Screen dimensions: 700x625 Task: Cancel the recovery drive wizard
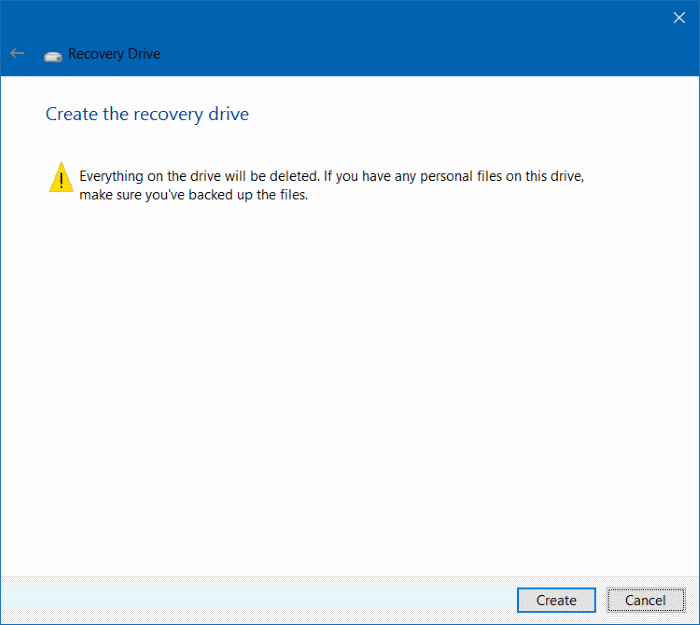(x=645, y=600)
